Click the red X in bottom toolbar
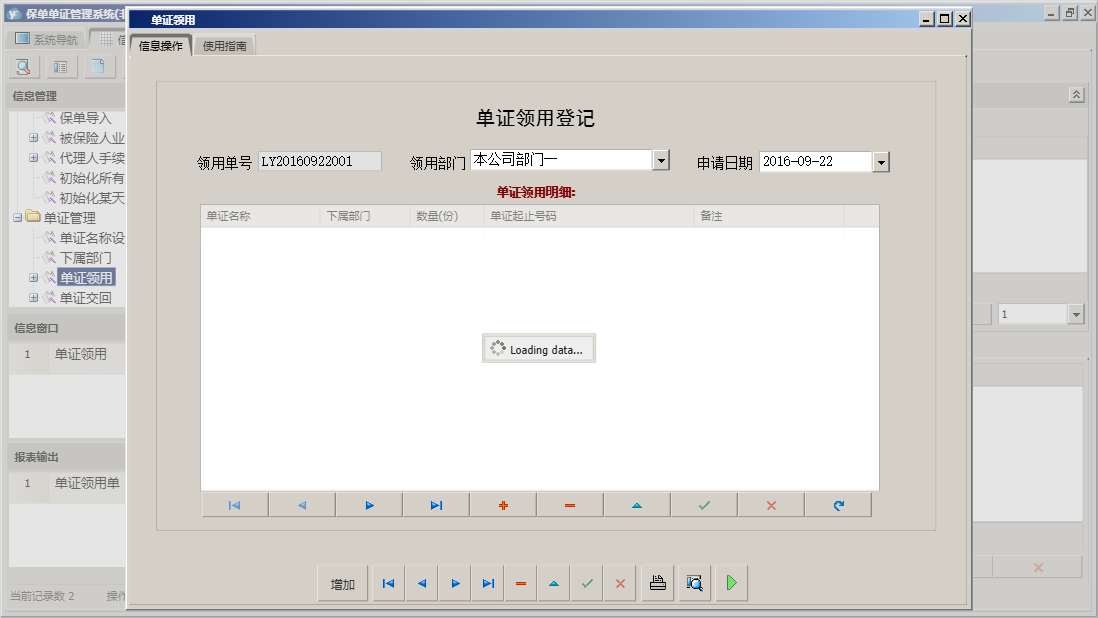Screen dimensions: 1098x618 tap(620, 583)
